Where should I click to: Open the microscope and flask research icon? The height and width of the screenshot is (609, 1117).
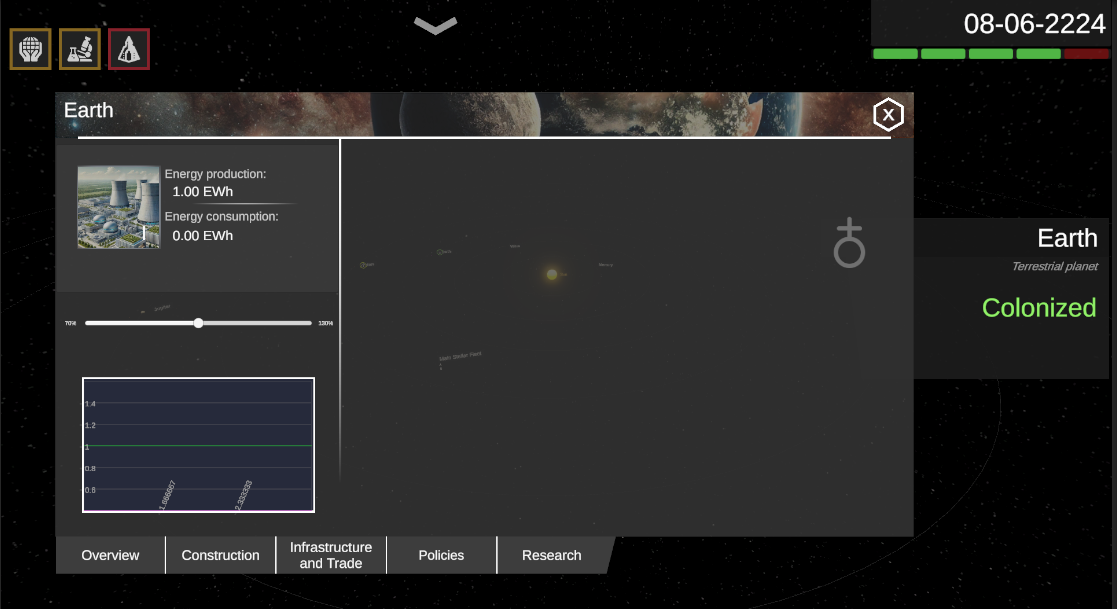click(x=80, y=49)
